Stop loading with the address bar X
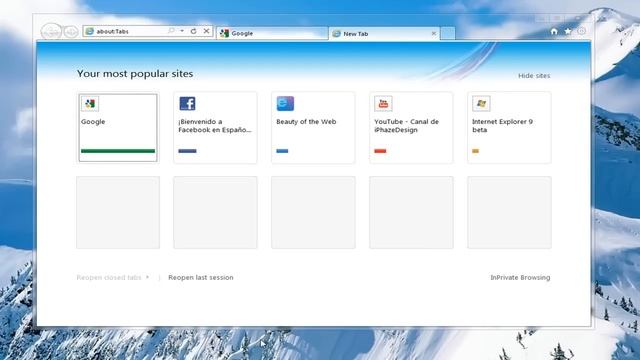The image size is (640, 360). 207,31
